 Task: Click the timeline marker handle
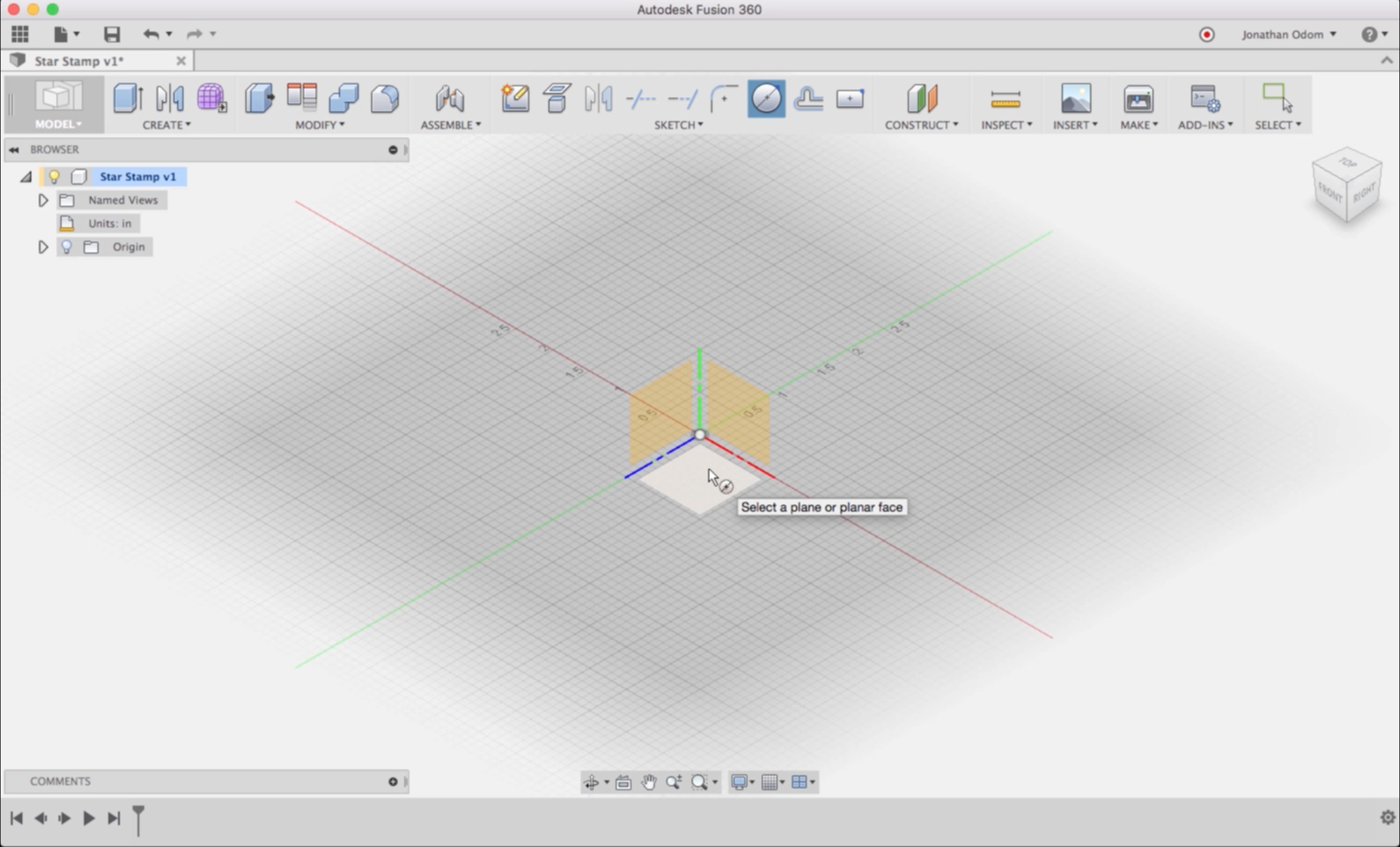[x=138, y=813]
